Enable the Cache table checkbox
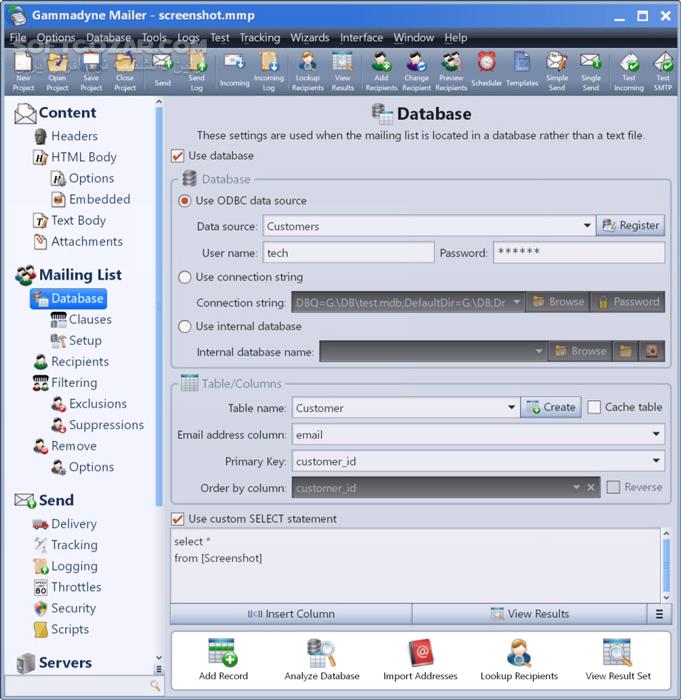The image size is (681, 700). (593, 407)
